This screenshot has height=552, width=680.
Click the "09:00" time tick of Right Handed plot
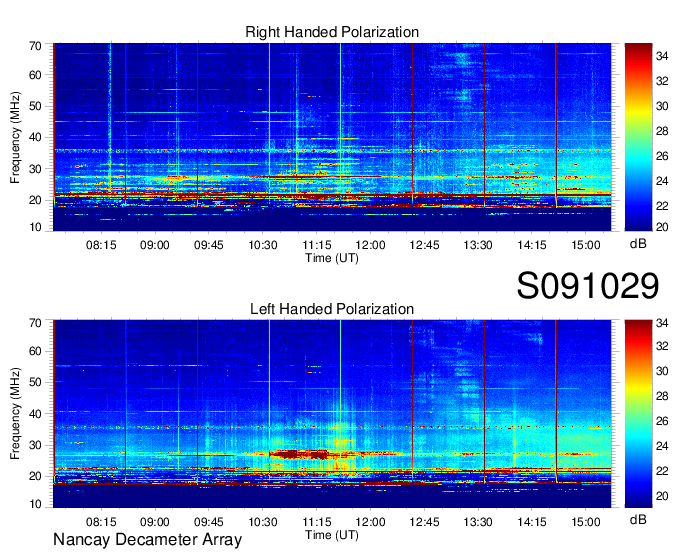pos(155,245)
